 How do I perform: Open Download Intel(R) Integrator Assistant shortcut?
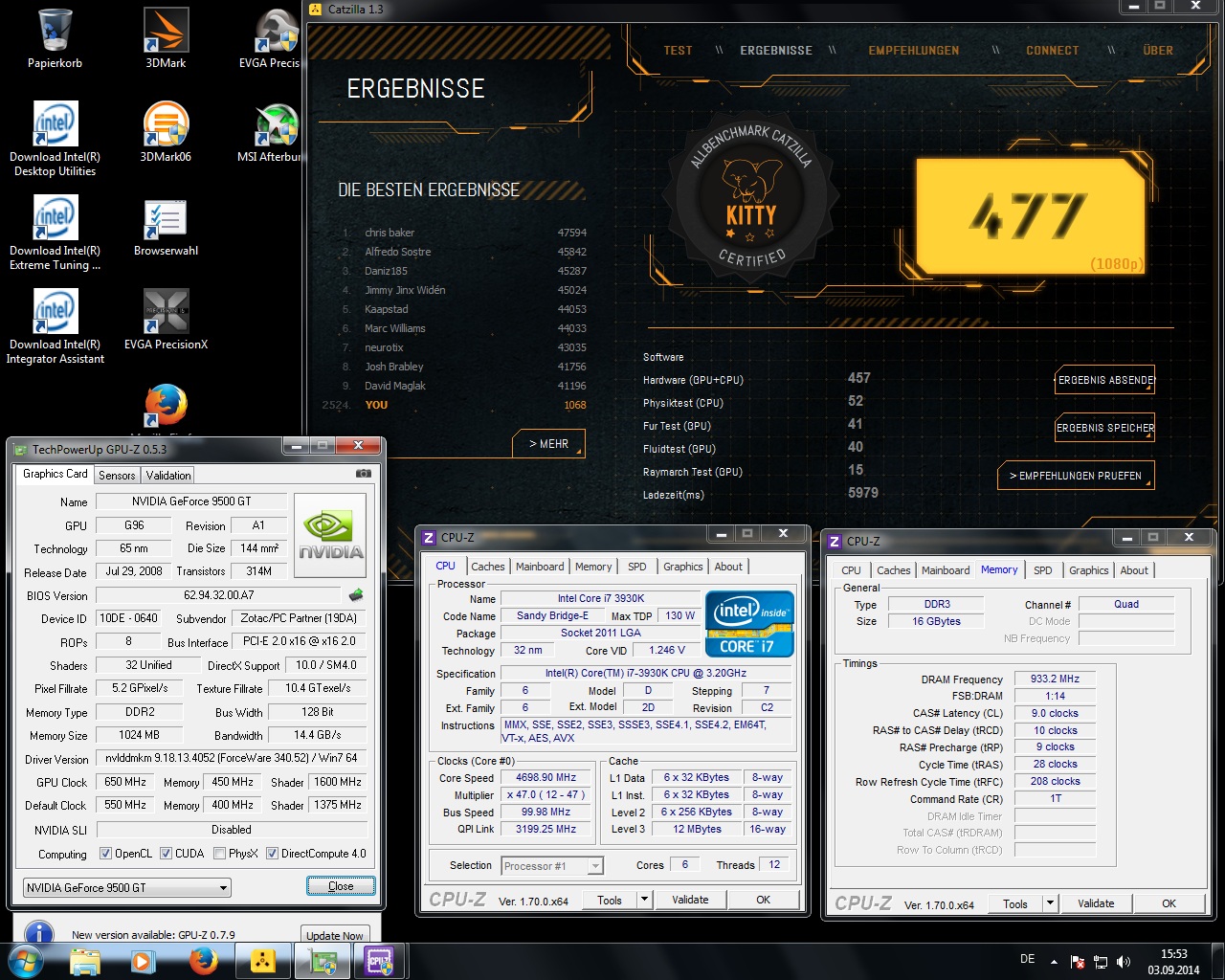tap(56, 326)
